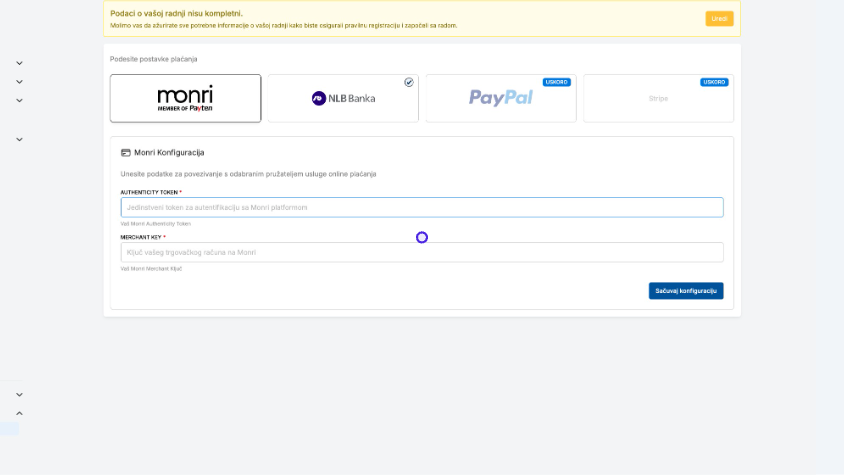Click the 'Monri Konfiguracija' heading text

[169, 153]
